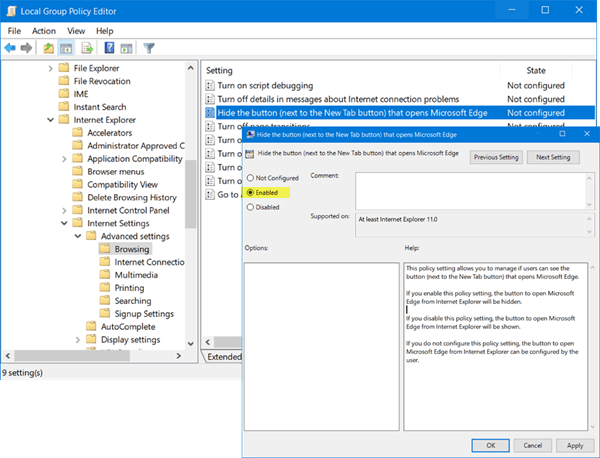Select the File Revocation folder
The height and width of the screenshot is (458, 600).
point(102,81)
